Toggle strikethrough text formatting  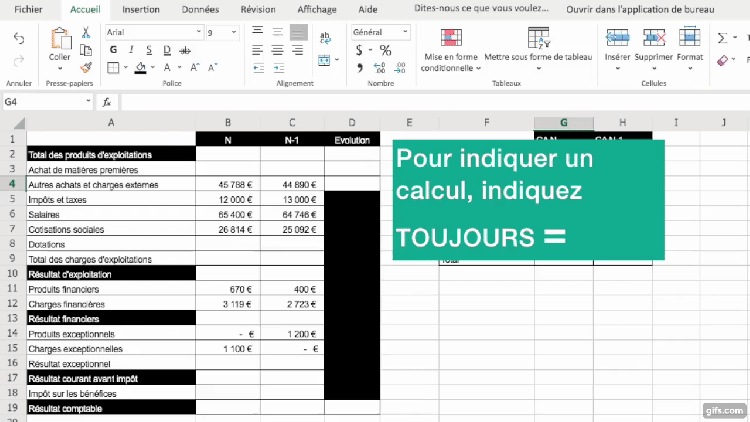tap(183, 50)
